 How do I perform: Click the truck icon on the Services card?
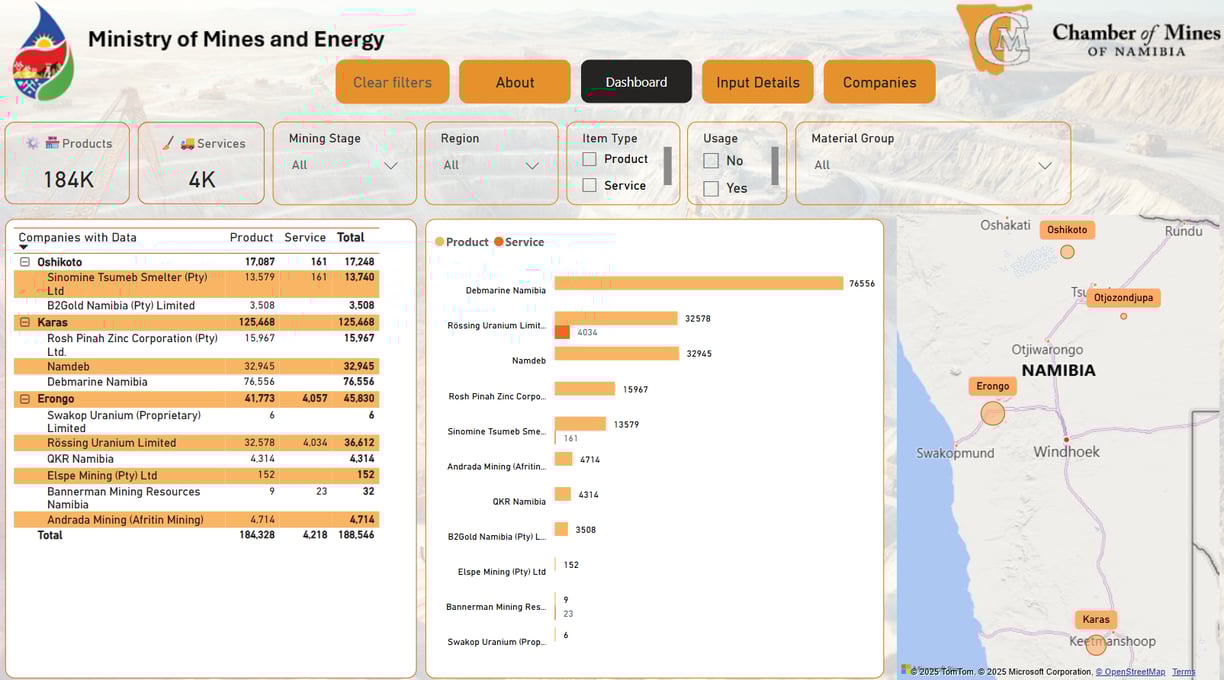coord(187,143)
